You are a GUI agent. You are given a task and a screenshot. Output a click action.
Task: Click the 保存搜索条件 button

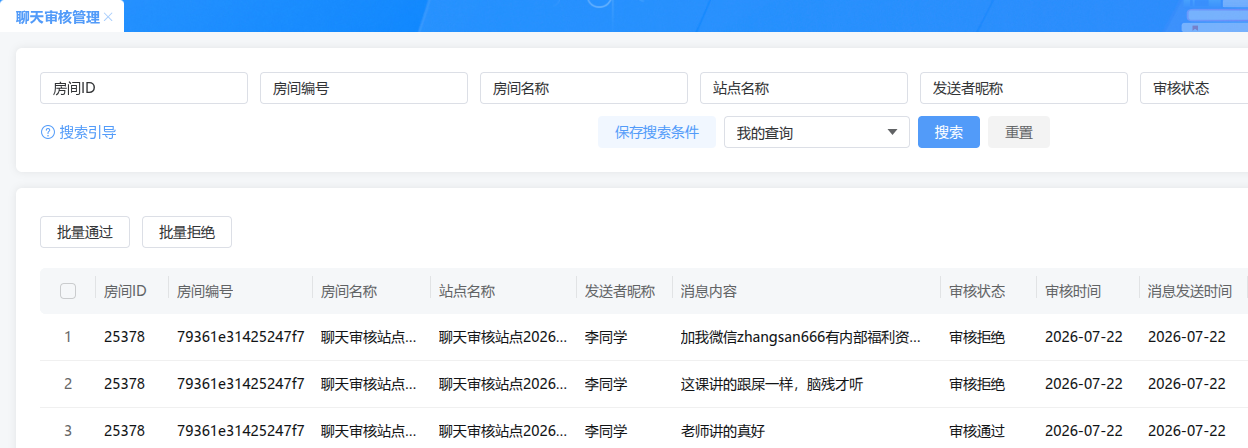pos(657,132)
